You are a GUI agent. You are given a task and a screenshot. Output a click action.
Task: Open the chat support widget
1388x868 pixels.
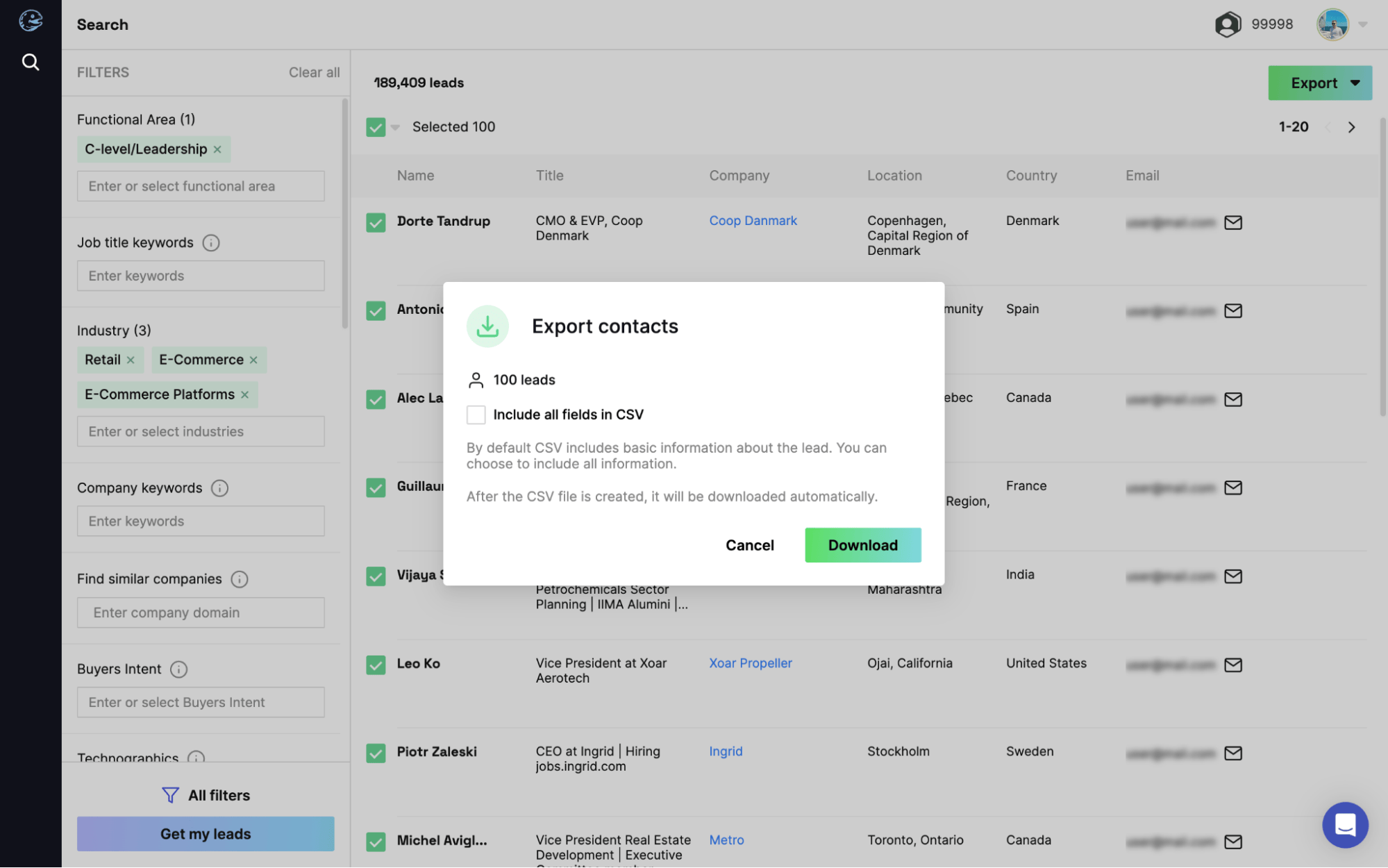point(1344,825)
